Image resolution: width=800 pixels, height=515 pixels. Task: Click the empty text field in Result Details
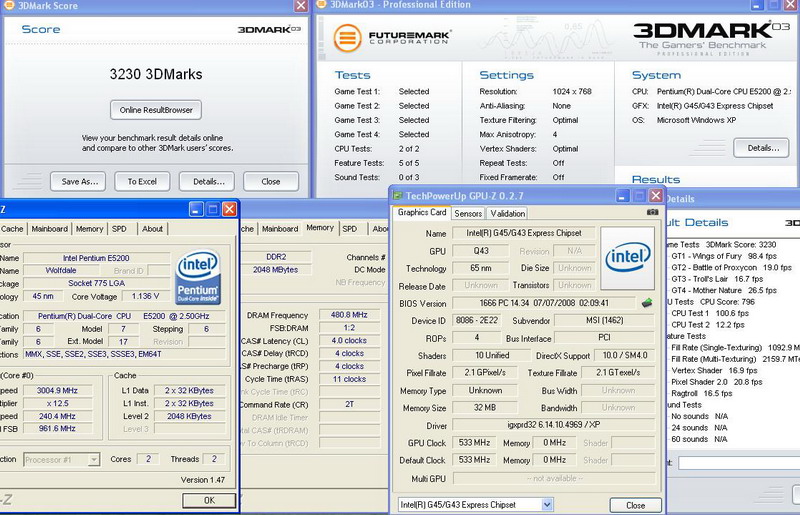point(739,463)
